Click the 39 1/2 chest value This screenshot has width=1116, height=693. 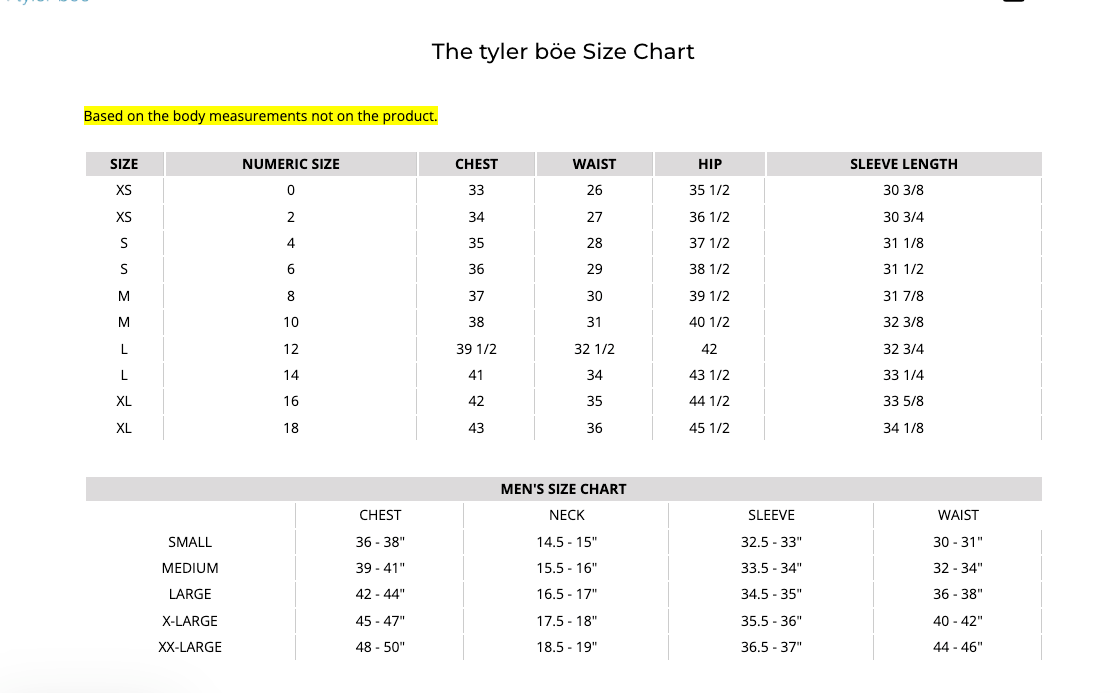click(476, 349)
